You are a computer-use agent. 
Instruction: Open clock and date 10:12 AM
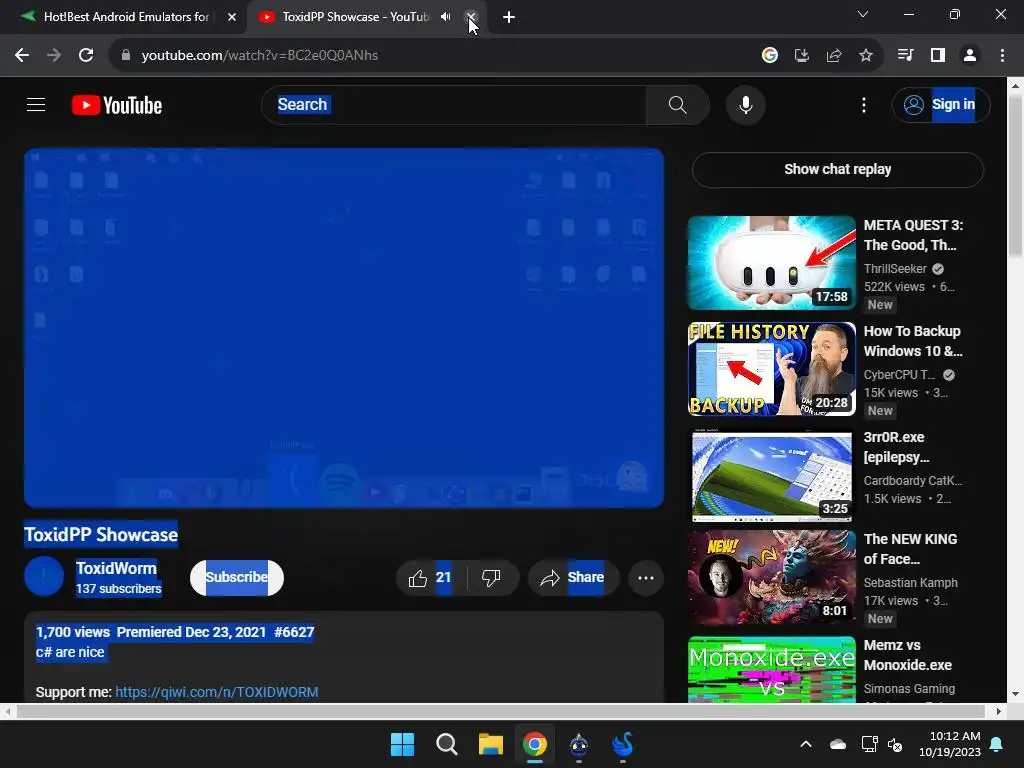click(950, 744)
